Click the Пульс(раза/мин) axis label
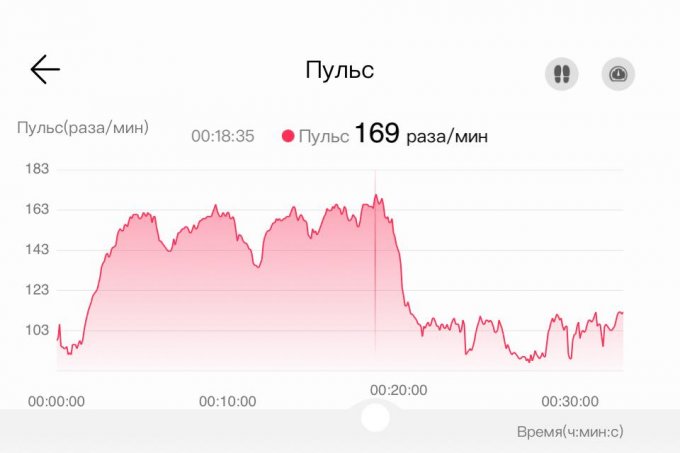The height and width of the screenshot is (453, 680). [x=83, y=127]
